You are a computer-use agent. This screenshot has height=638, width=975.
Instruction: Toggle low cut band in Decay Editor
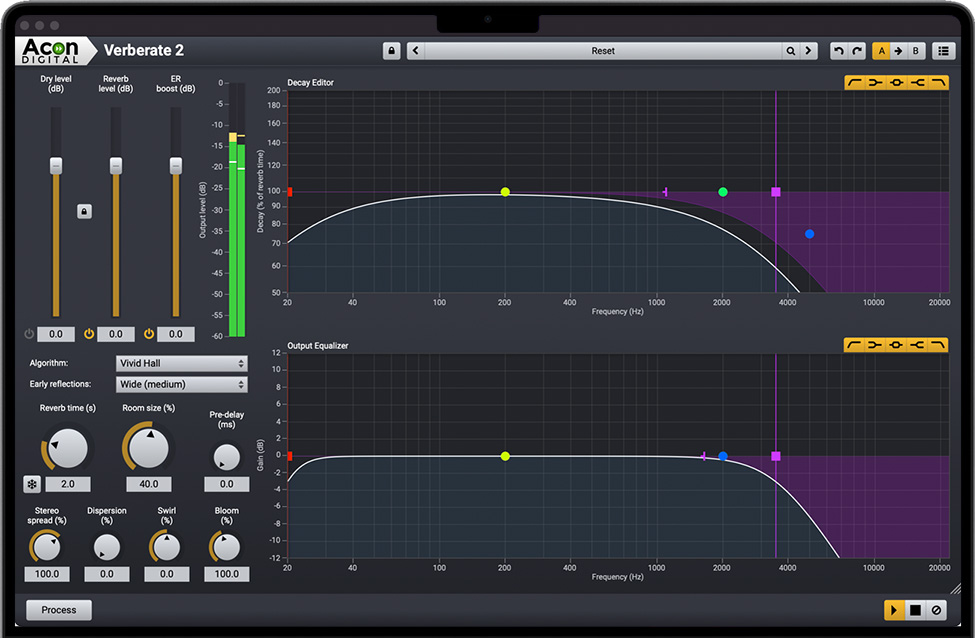pos(855,83)
